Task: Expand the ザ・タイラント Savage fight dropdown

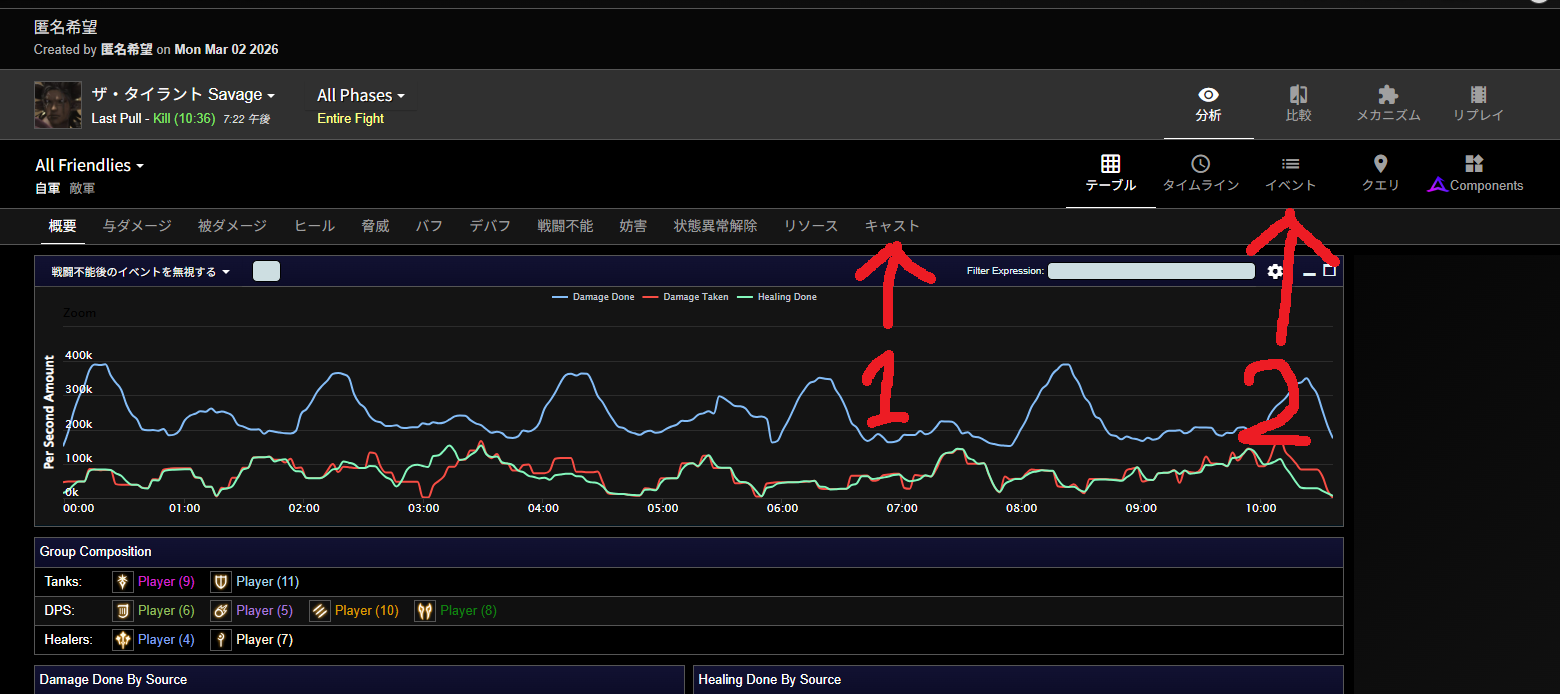Action: click(183, 95)
